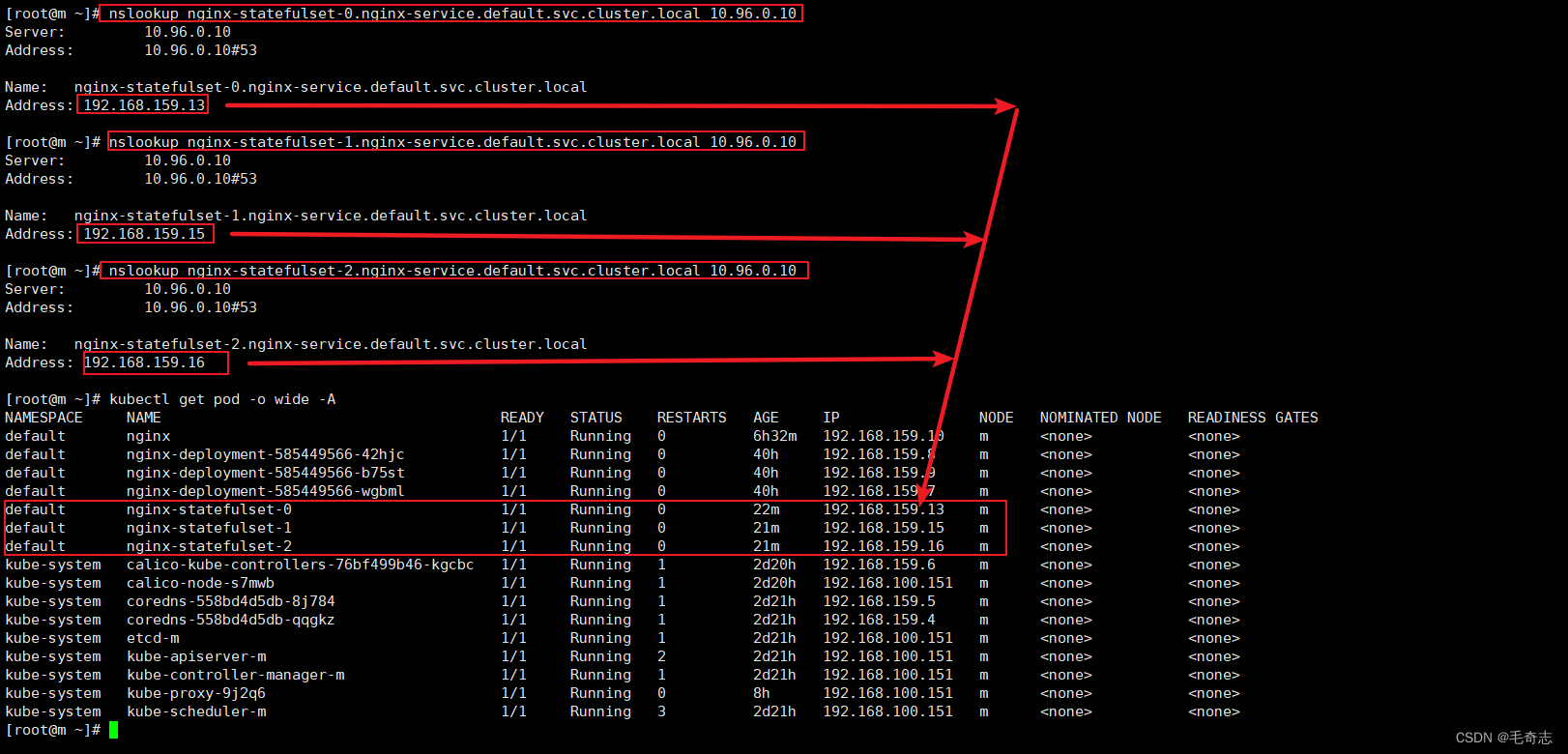
Task: Click pod name nginx-statefulset-2 in the table
Action: [x=209, y=546]
